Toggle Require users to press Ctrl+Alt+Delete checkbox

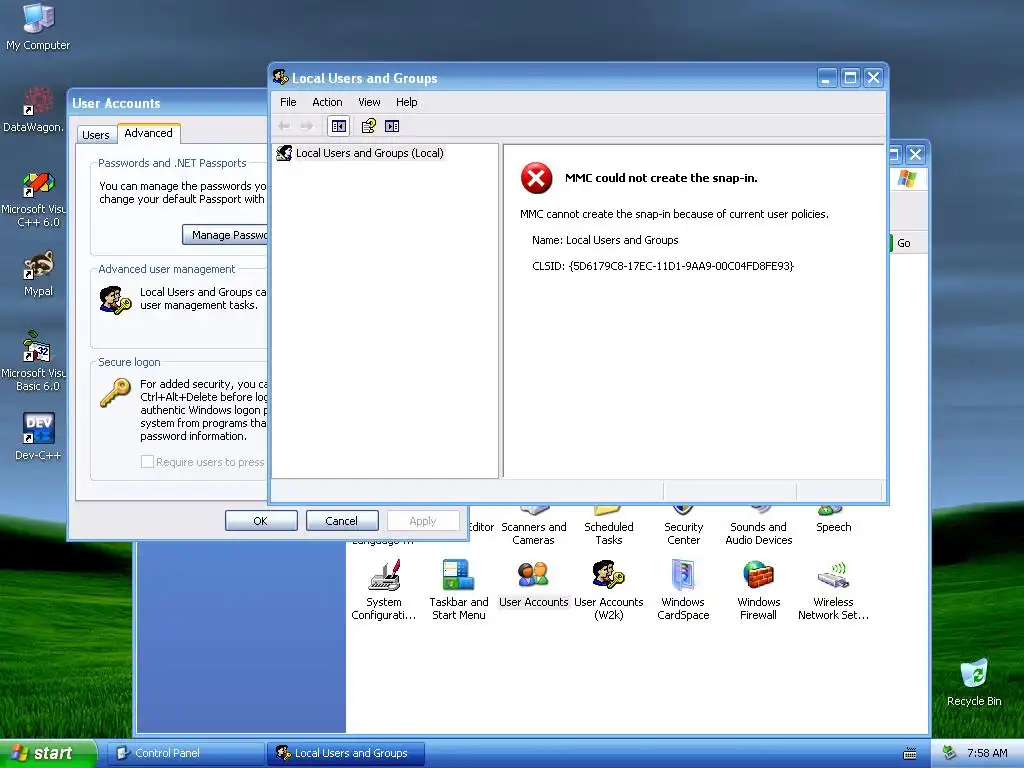(148, 462)
